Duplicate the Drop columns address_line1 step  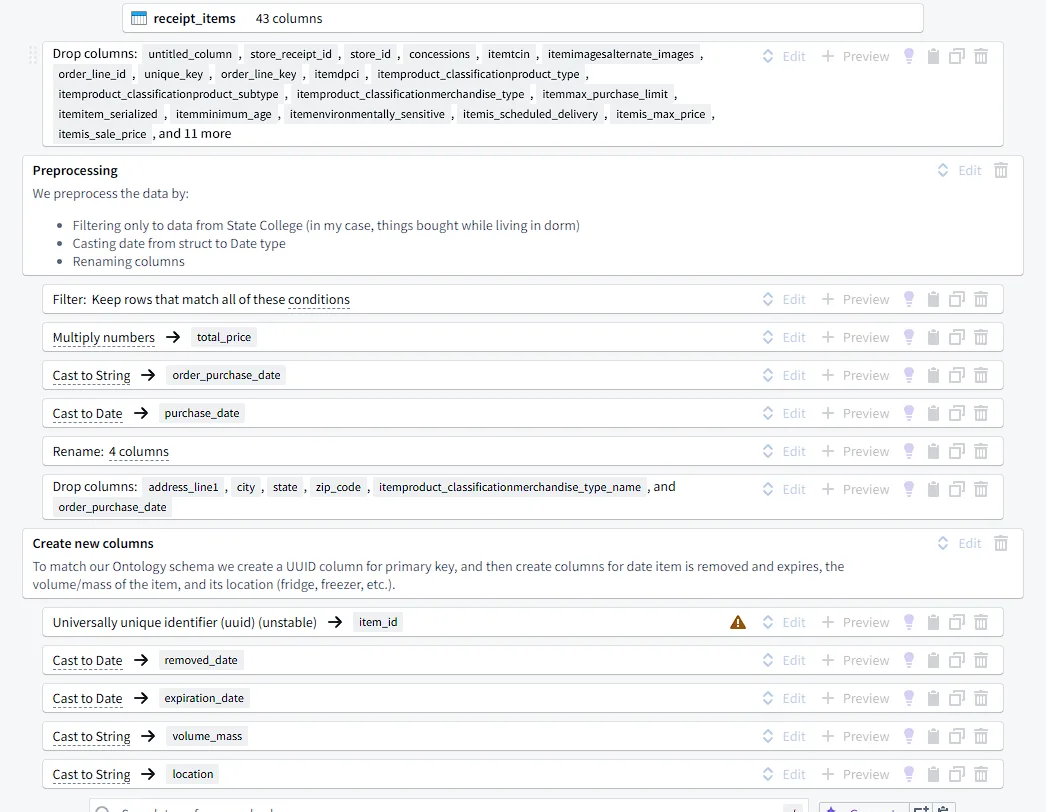pyautogui.click(x=957, y=489)
